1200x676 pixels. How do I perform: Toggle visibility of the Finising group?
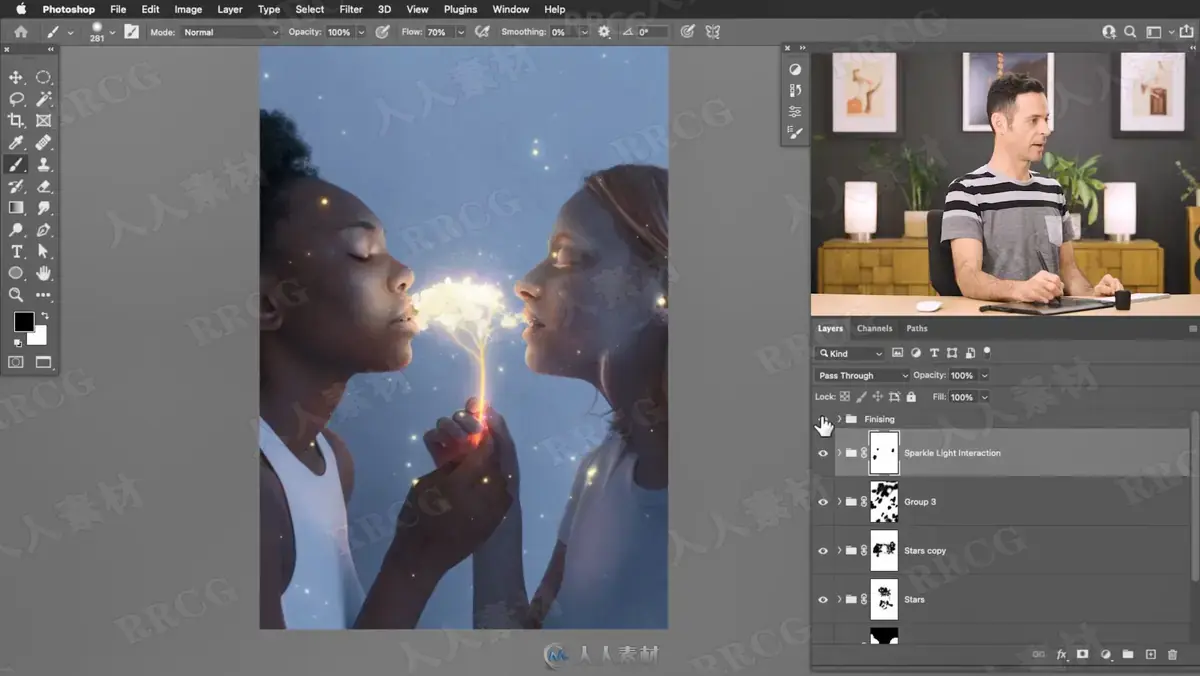[823, 419]
